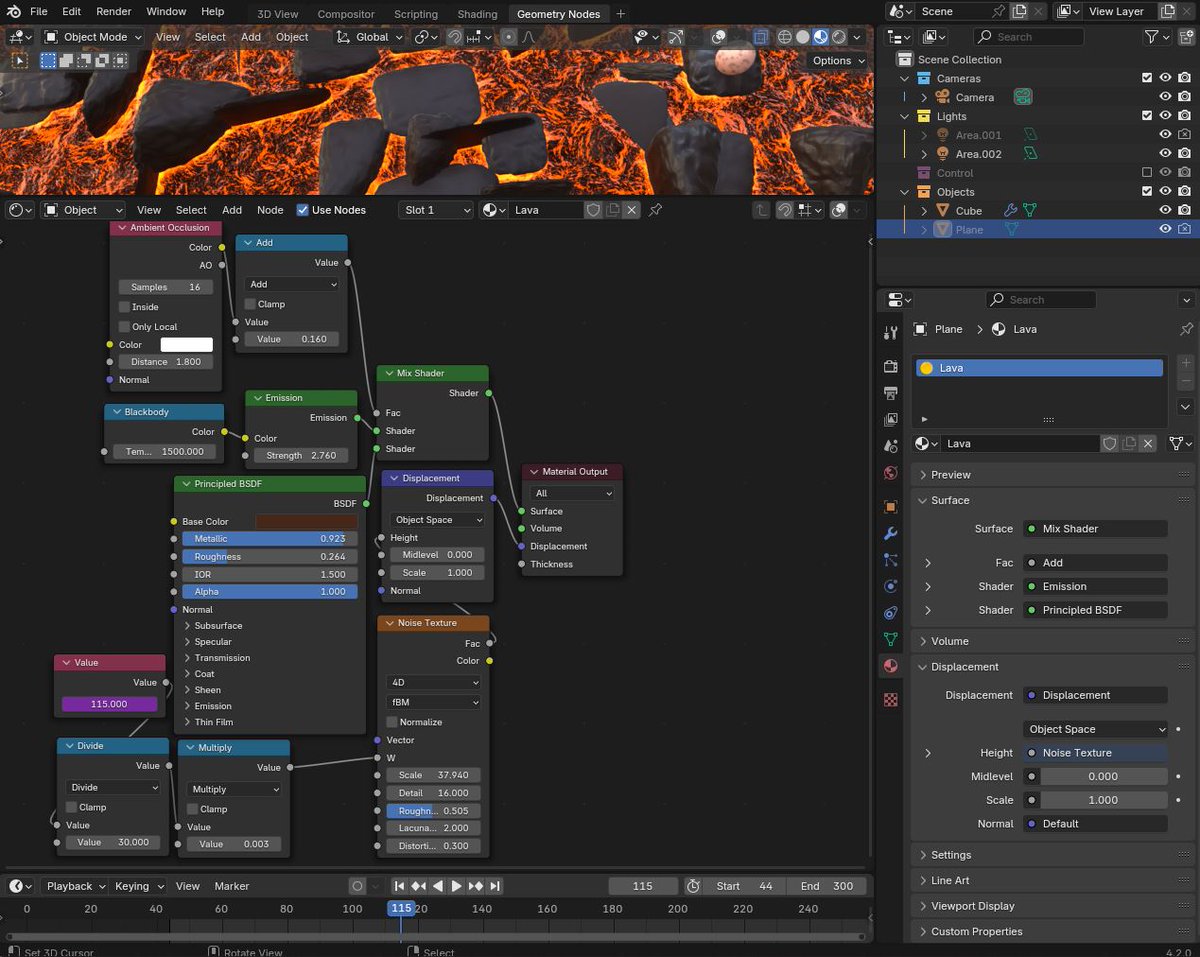Screen dimensions: 1200x957
Task: Toggle the Use Nodes checkbox
Action: tap(303, 210)
